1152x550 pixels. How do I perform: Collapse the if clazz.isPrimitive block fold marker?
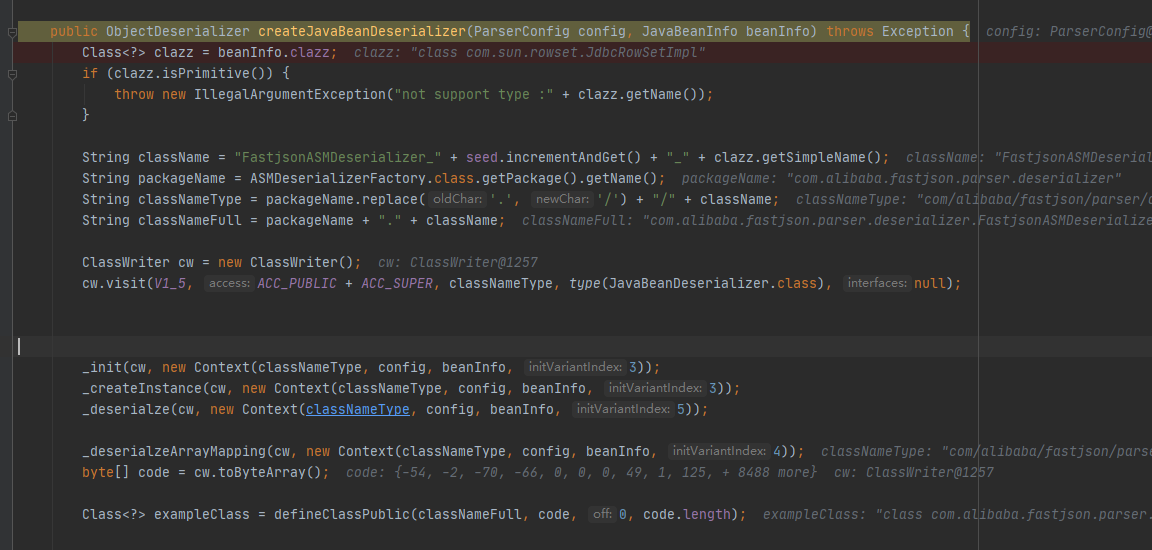point(12,74)
